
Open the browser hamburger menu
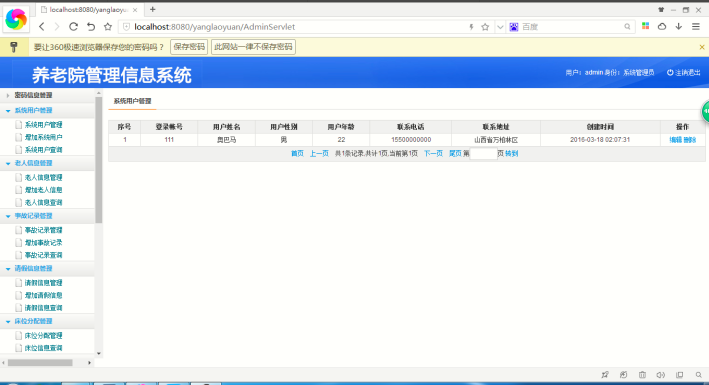pos(696,27)
